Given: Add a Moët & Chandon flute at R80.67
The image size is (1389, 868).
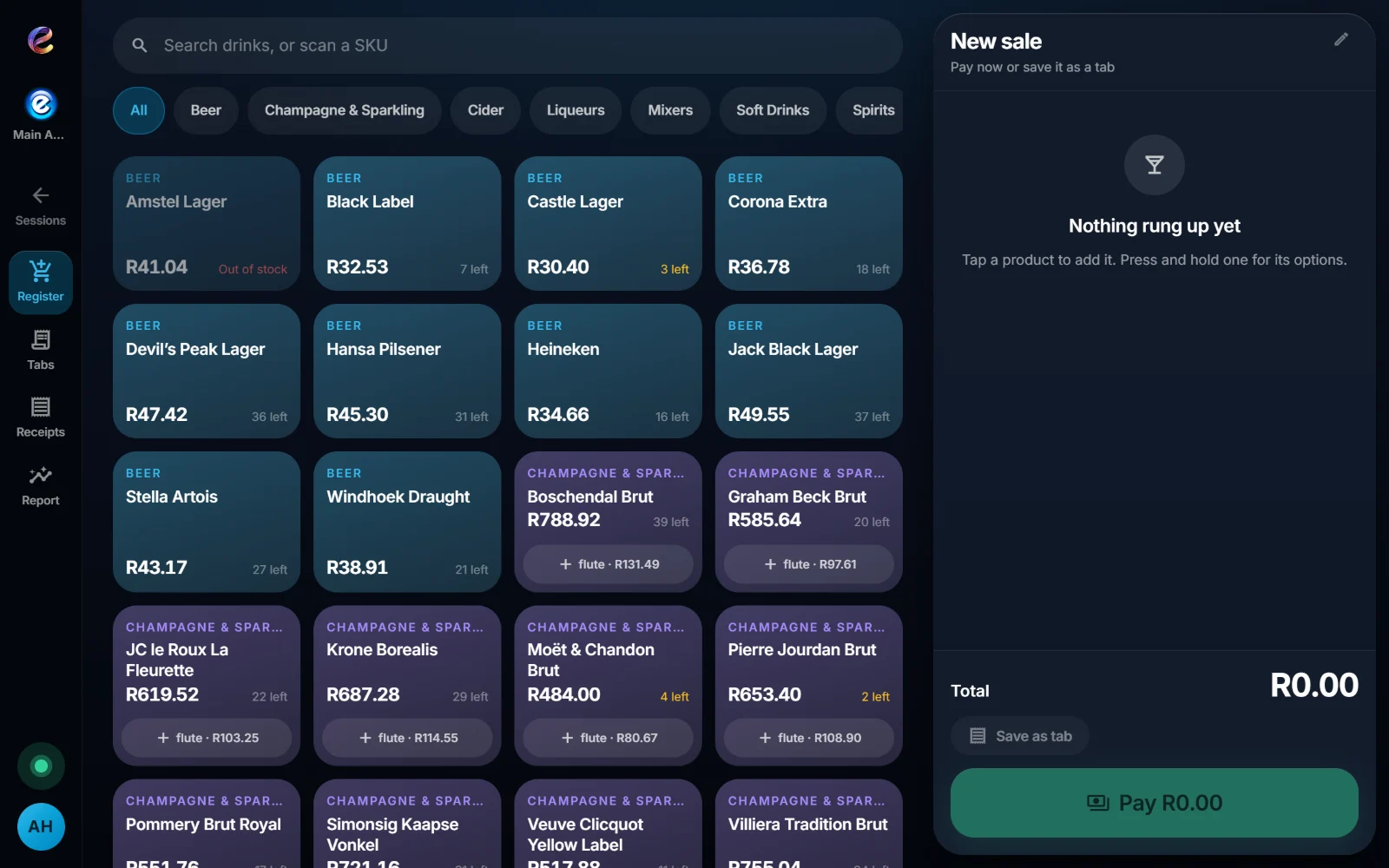Looking at the screenshot, I should [608, 738].
